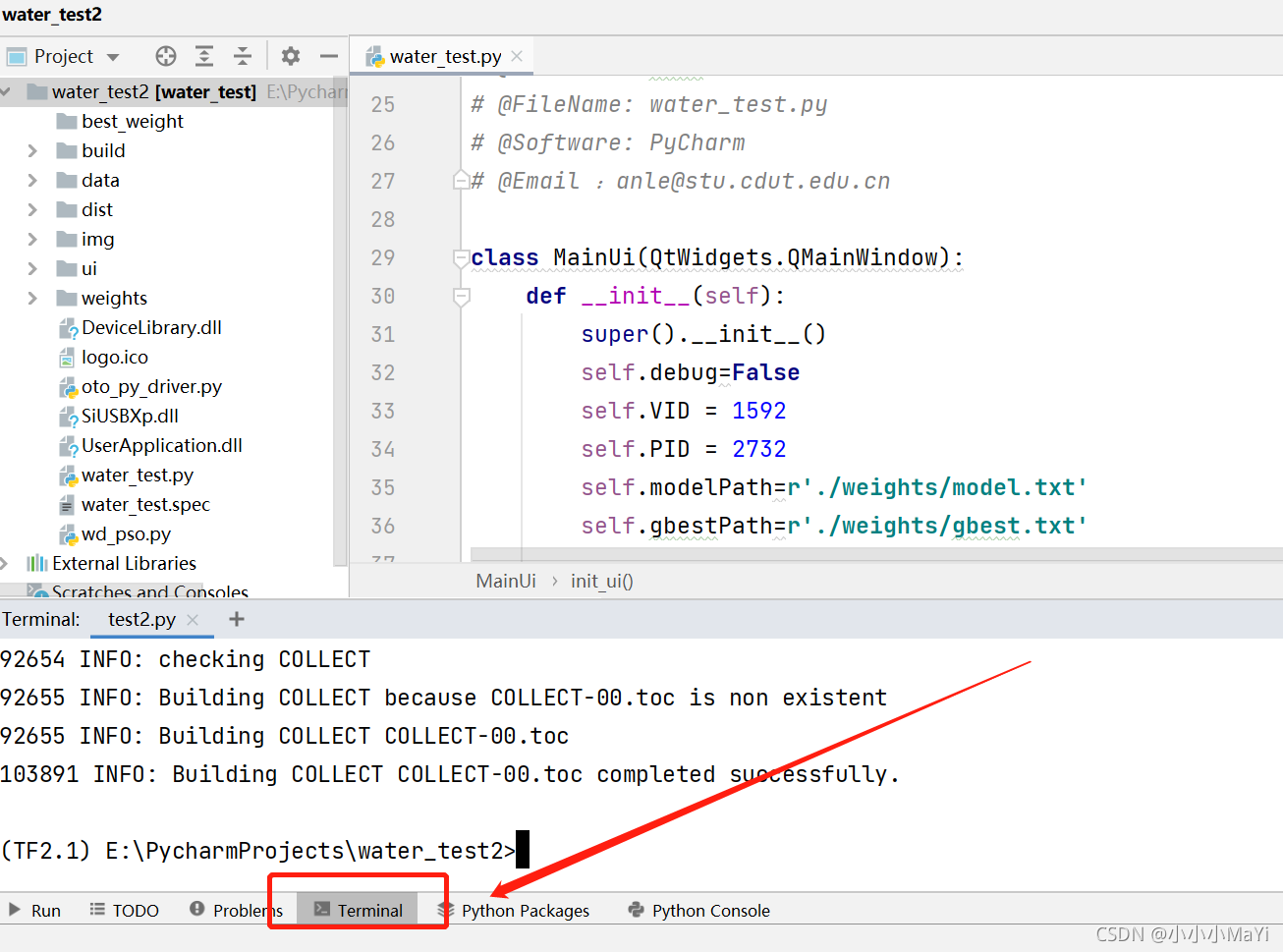Select DeviceLibrary.dll file
The width and height of the screenshot is (1283, 952).
click(151, 327)
